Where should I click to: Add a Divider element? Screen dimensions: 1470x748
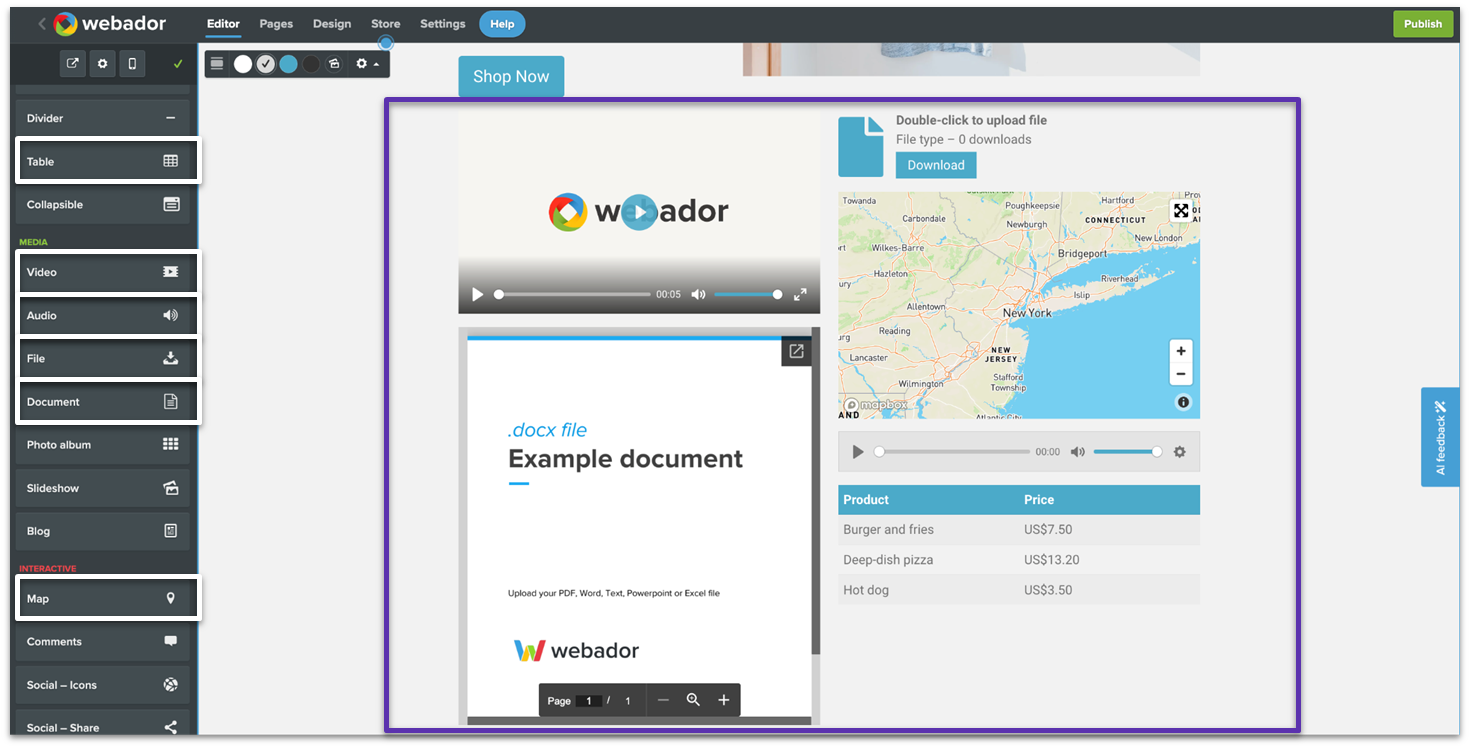pos(102,118)
